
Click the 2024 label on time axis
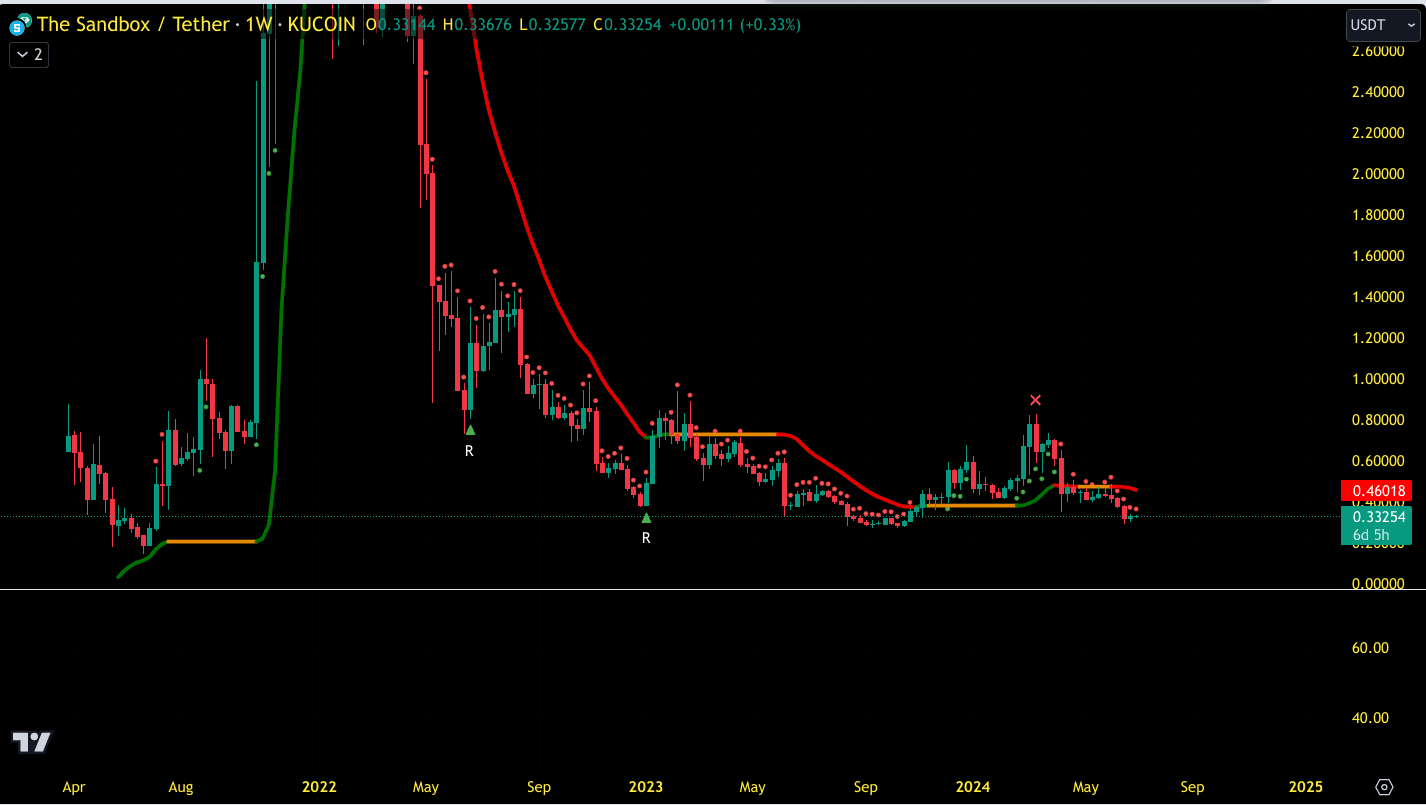(x=973, y=787)
